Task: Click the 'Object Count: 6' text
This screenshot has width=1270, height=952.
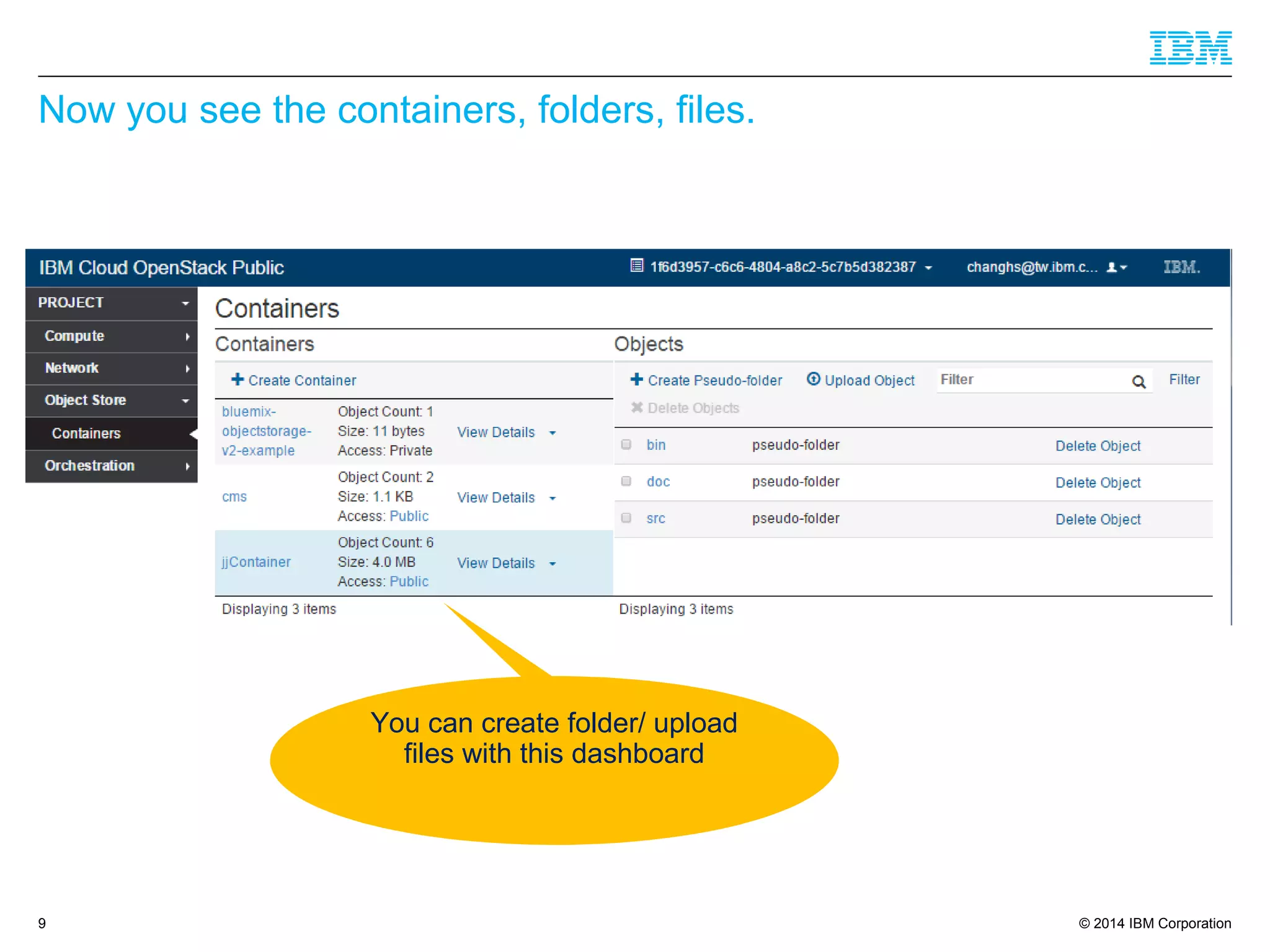Action: pos(385,542)
